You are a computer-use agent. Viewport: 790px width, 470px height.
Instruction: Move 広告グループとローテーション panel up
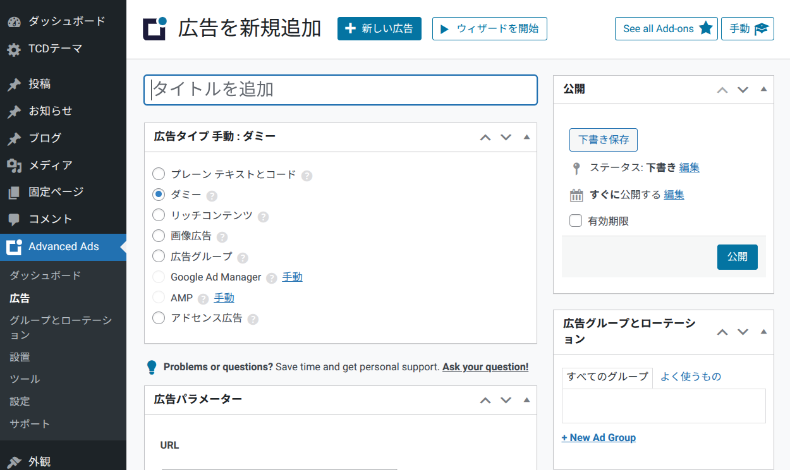click(x=722, y=332)
